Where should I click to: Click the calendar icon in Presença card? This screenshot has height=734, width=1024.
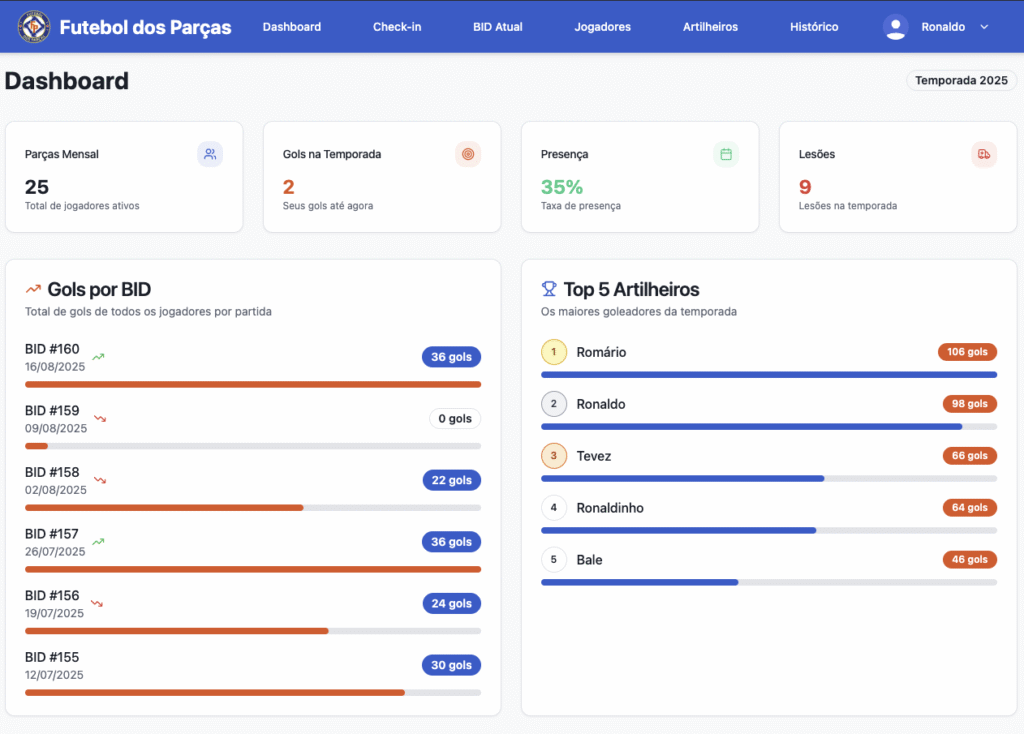coord(726,154)
